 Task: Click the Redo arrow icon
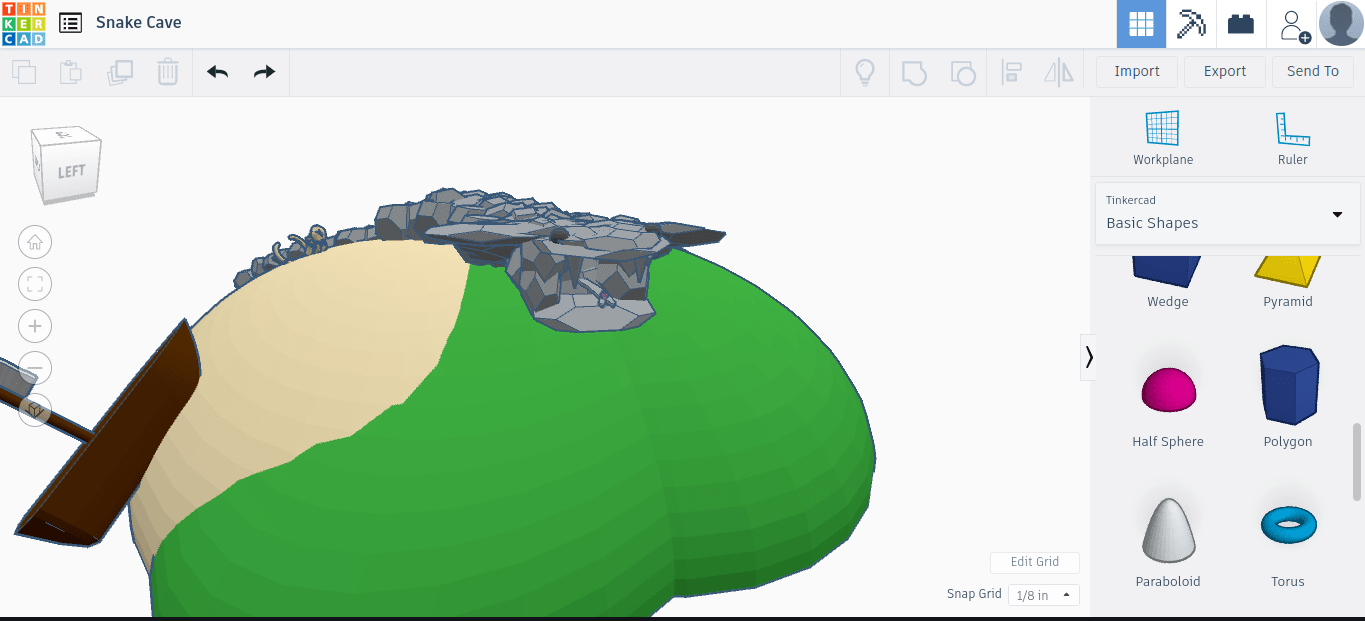click(263, 71)
